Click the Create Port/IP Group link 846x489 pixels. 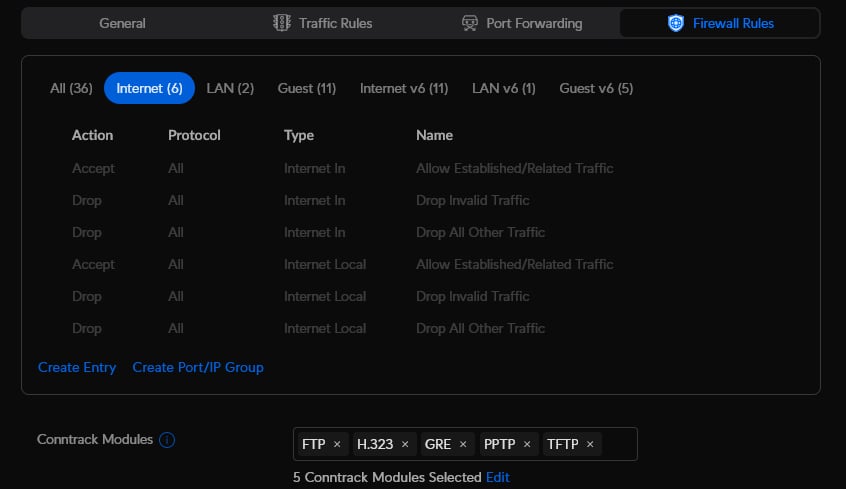198,367
